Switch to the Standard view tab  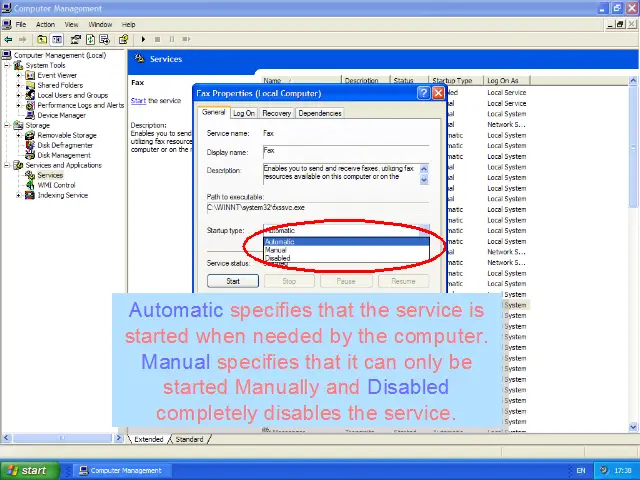pyautogui.click(x=189, y=439)
